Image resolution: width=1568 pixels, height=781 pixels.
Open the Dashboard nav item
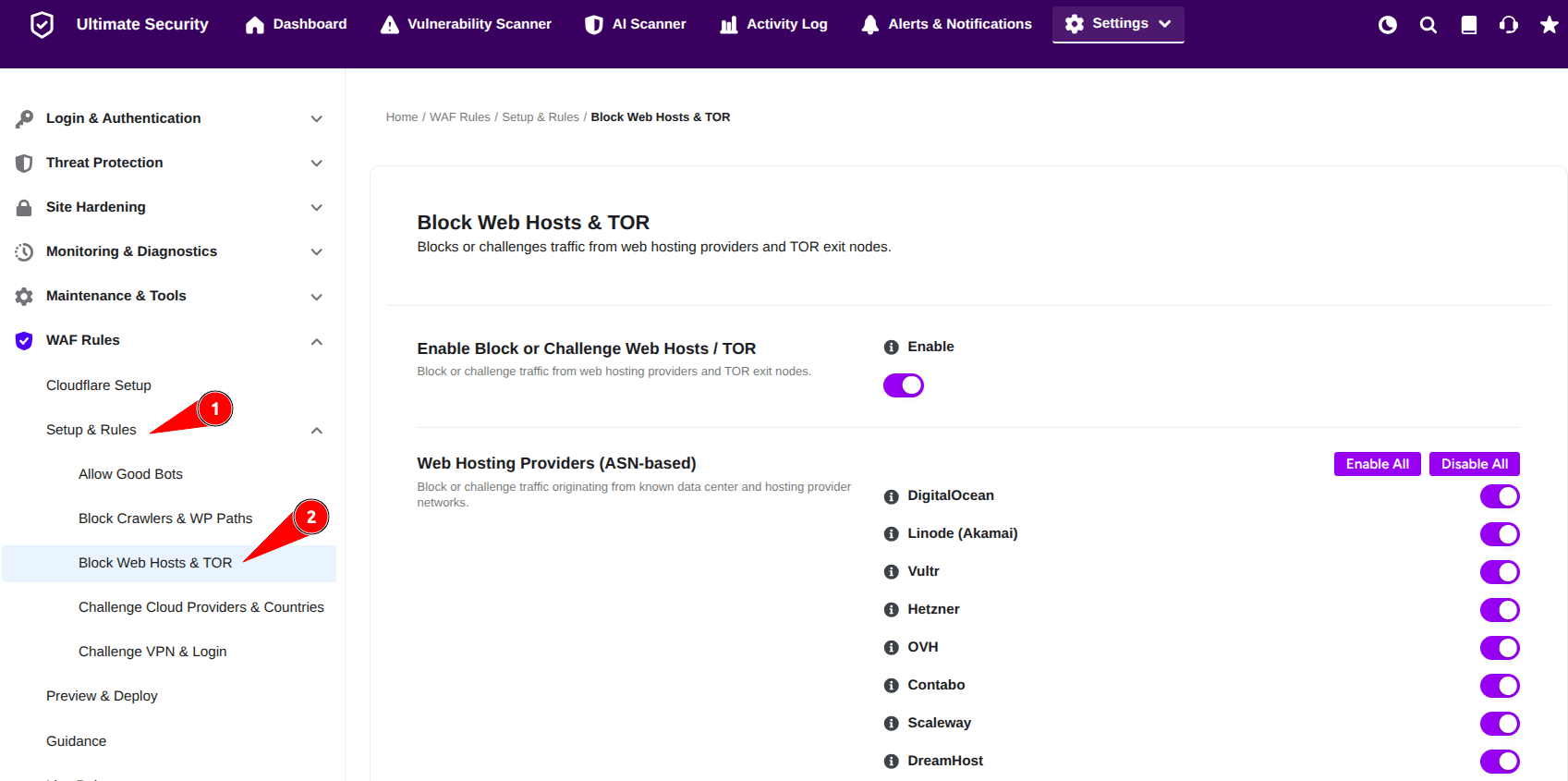click(297, 24)
